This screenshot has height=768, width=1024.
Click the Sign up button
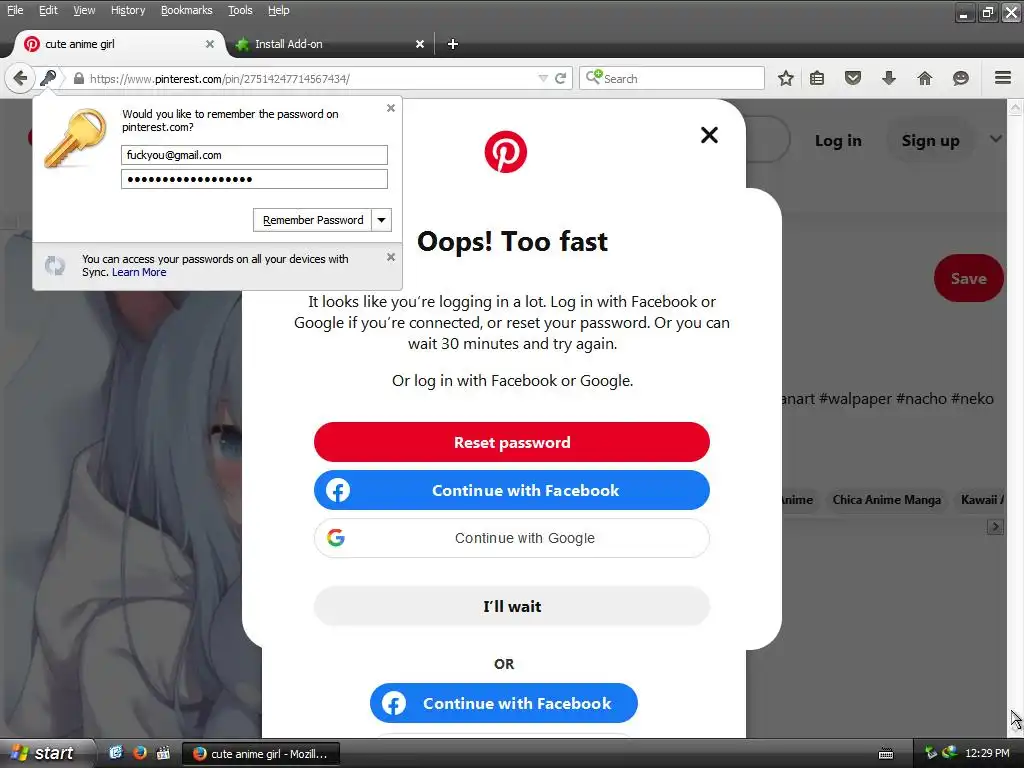pyautogui.click(x=931, y=140)
